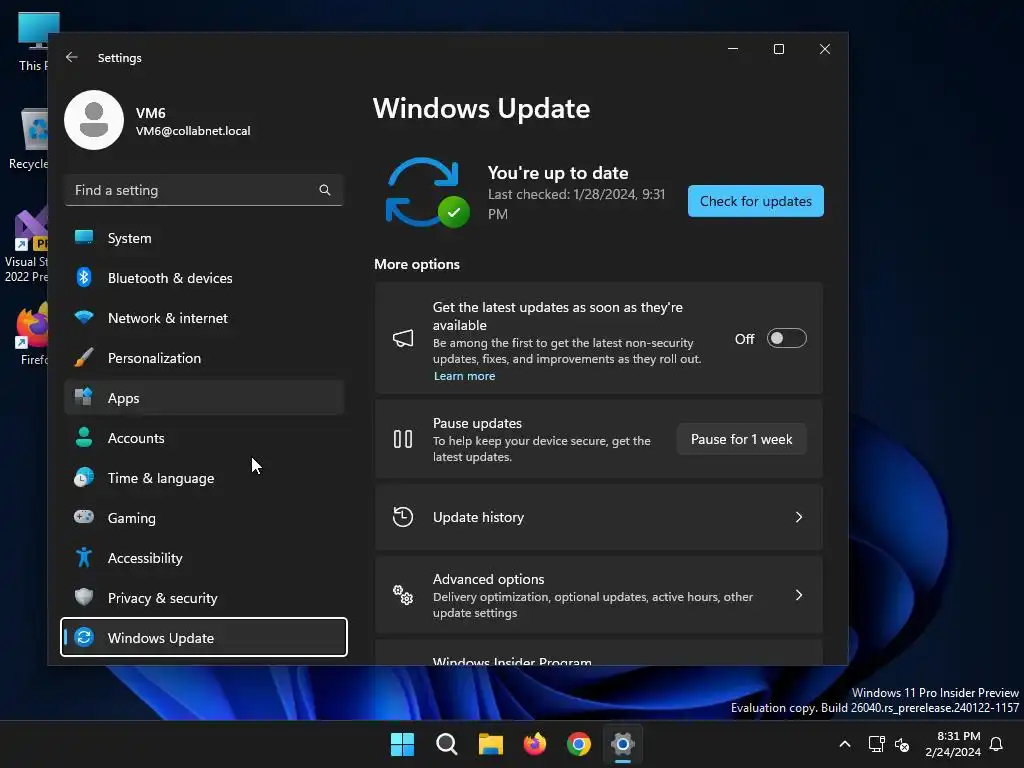Click Pause for 1 week button

coord(741,439)
